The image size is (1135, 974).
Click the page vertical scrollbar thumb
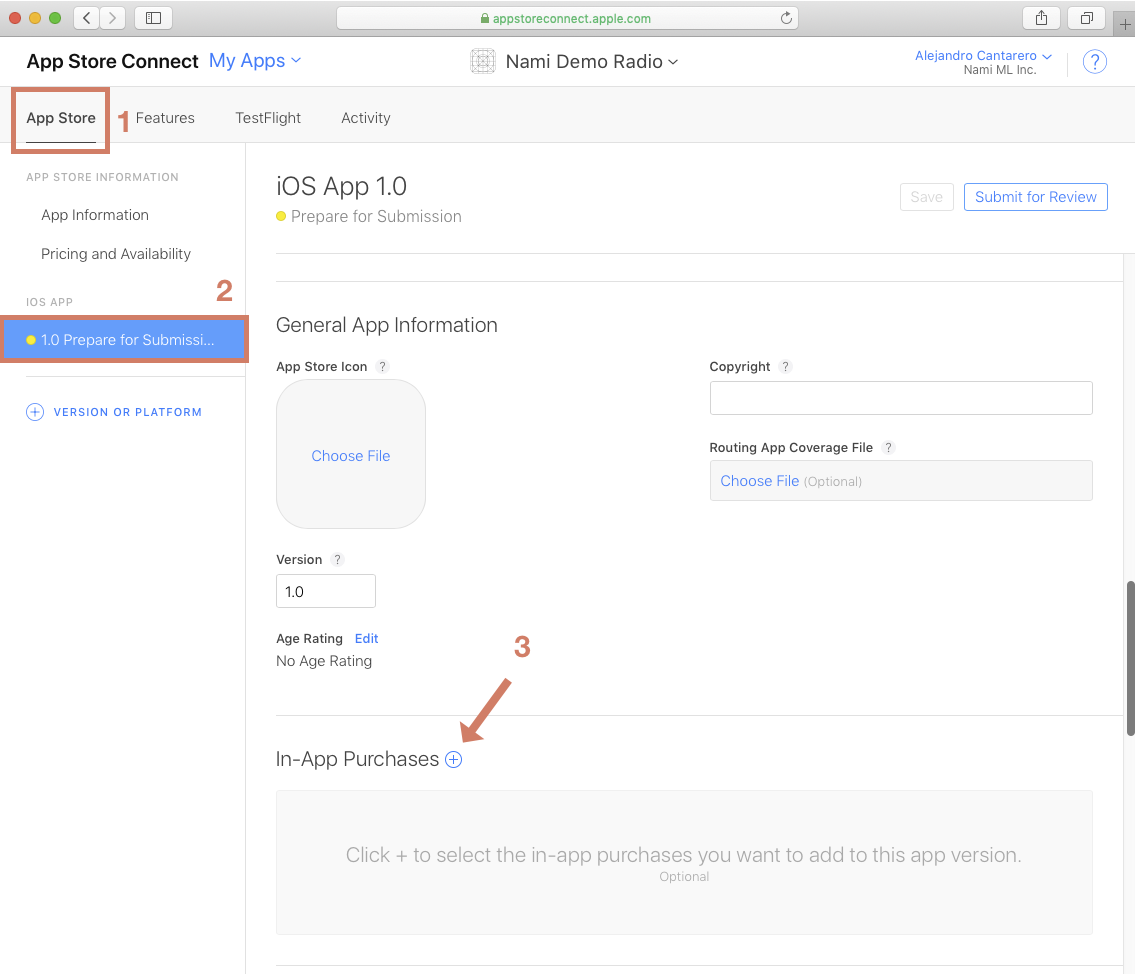tap(1130, 658)
